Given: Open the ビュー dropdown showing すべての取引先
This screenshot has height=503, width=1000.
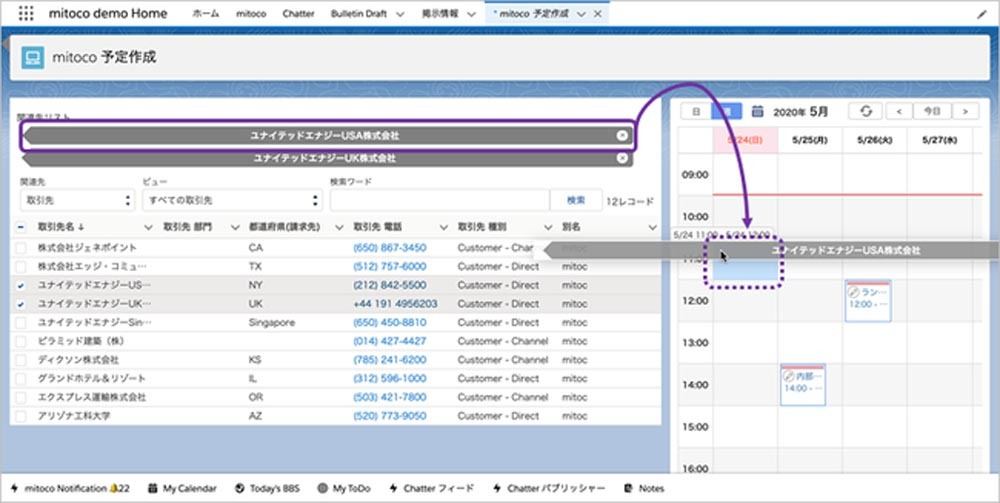Looking at the screenshot, I should [x=232, y=200].
